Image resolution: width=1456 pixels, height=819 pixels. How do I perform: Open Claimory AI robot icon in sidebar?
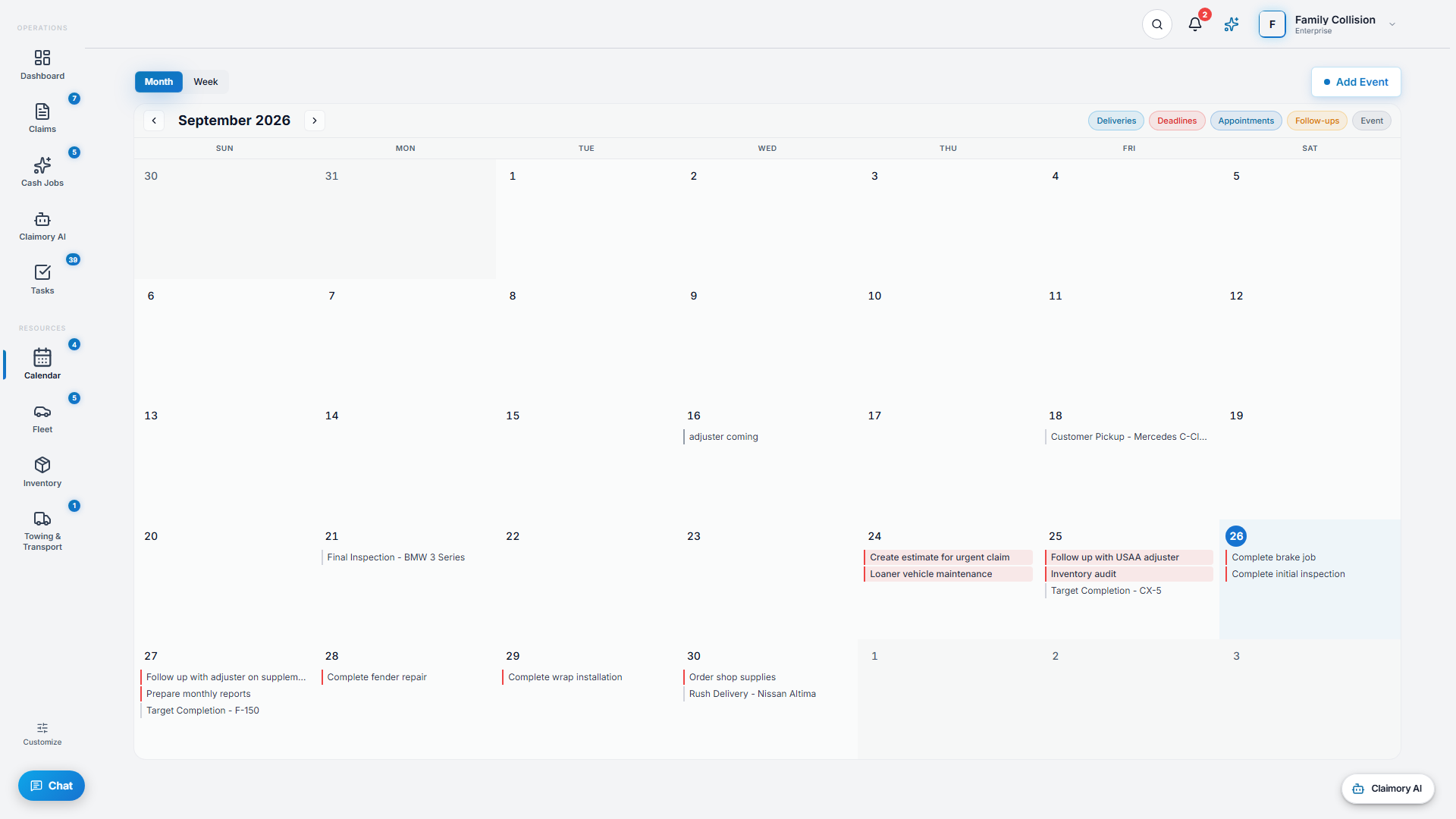pyautogui.click(x=42, y=219)
